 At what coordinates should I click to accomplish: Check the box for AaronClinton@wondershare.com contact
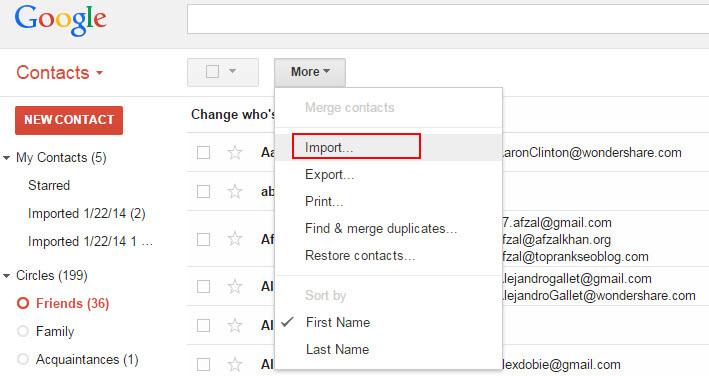click(203, 153)
